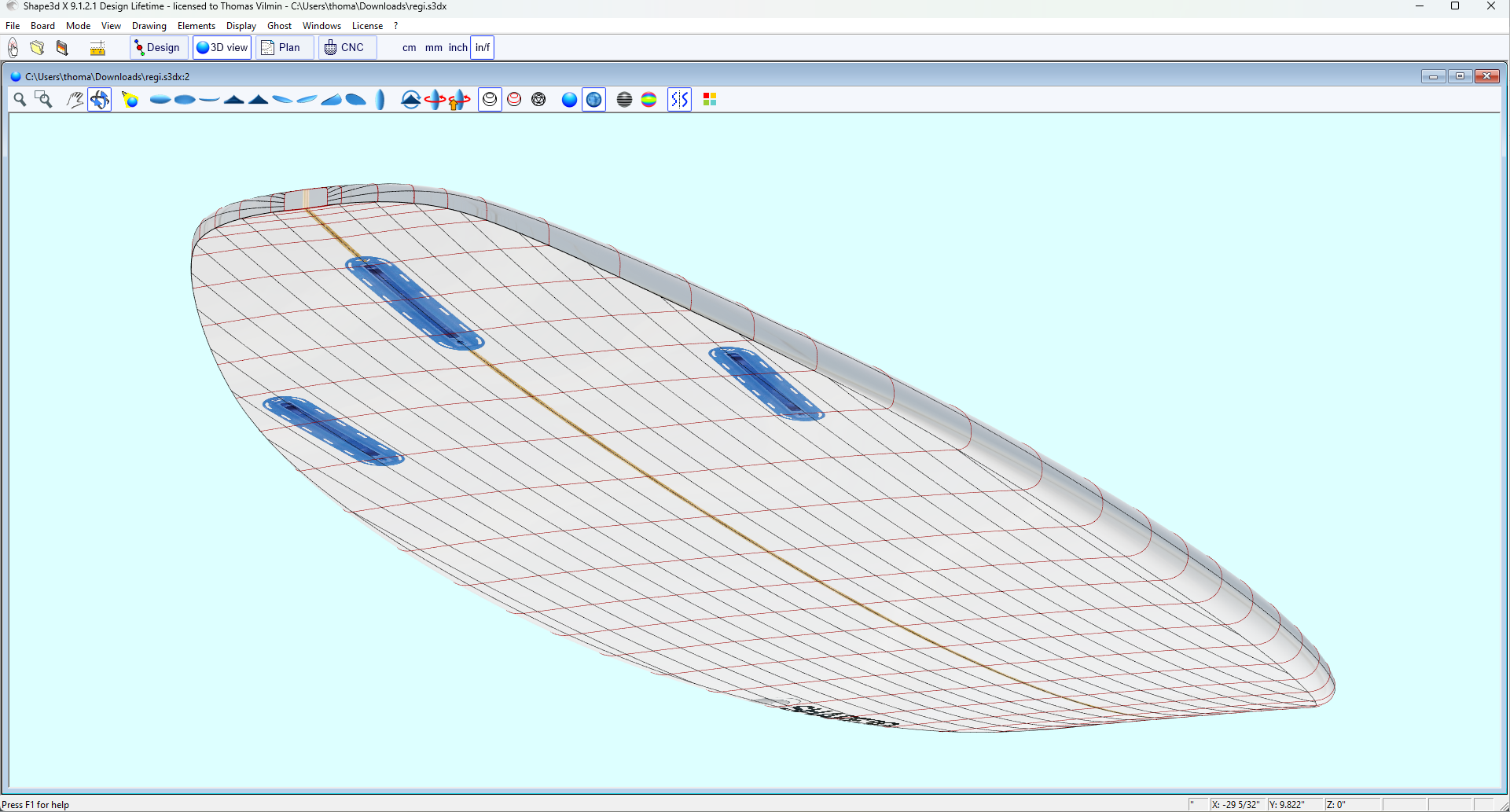1510x812 pixels.
Task: Switch to 3D view mode
Action: coord(222,47)
